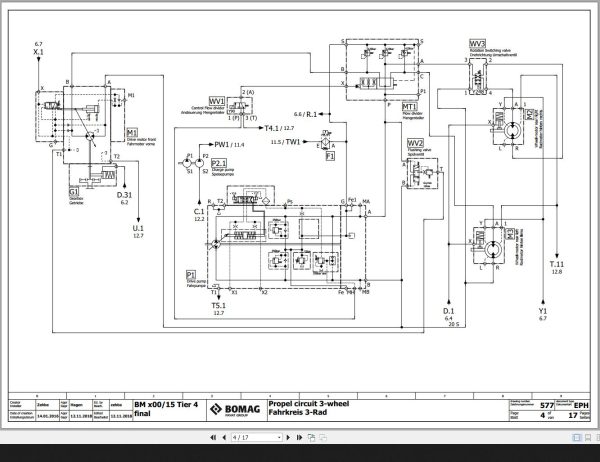600x462 pixels.
Task: Click the WV1 valve label
Action: [x=217, y=101]
